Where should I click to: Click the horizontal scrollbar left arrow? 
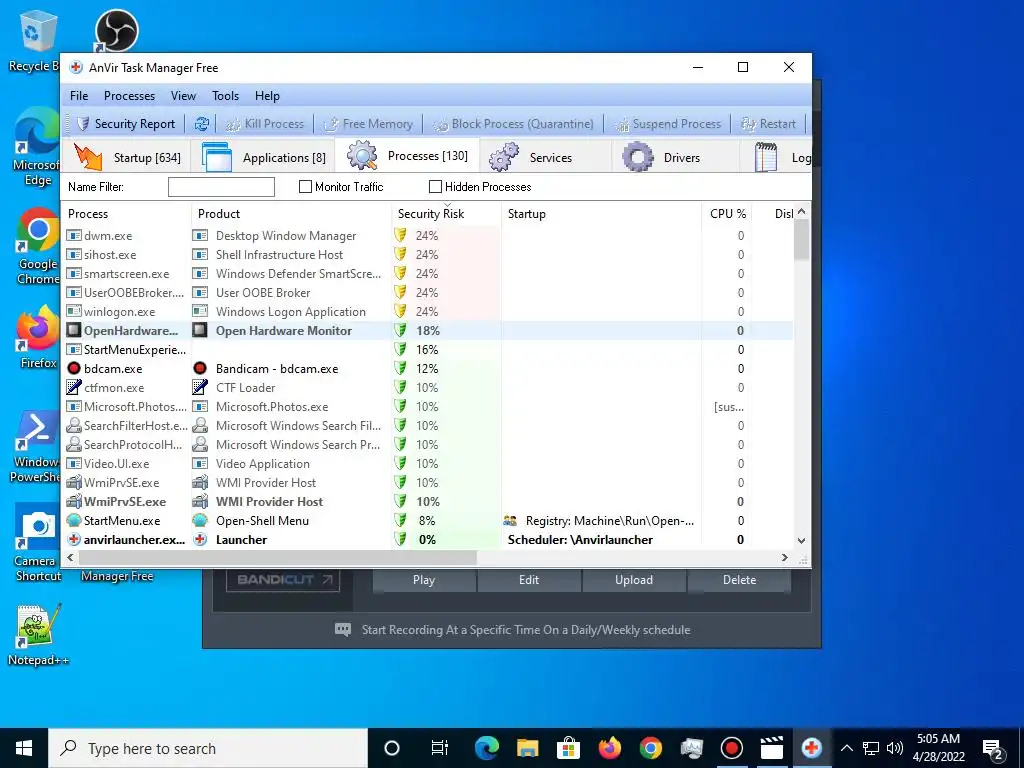click(x=70, y=558)
